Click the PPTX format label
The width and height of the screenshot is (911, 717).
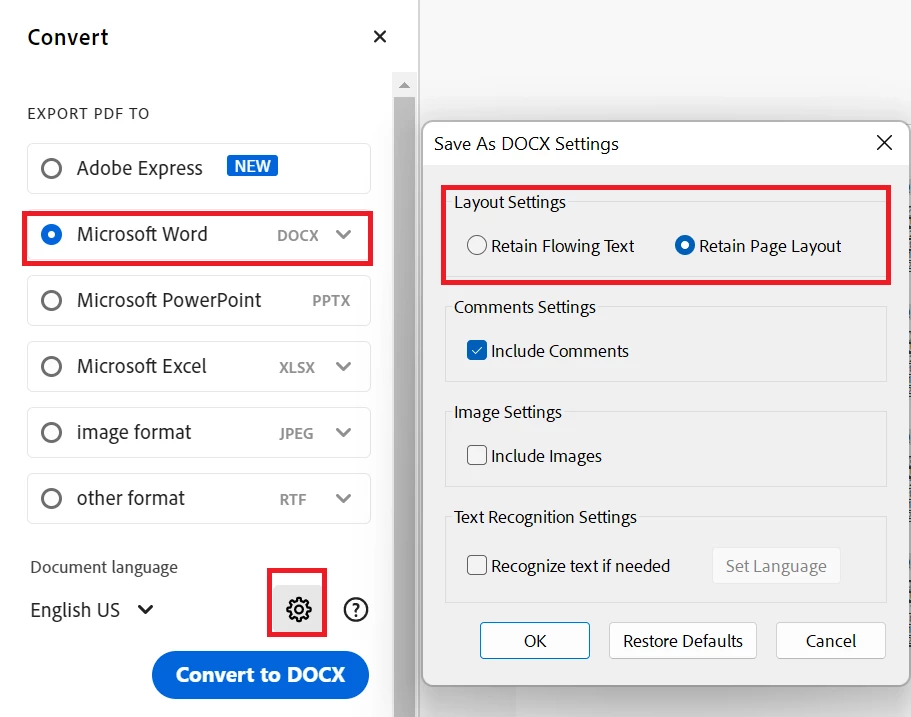[331, 301]
